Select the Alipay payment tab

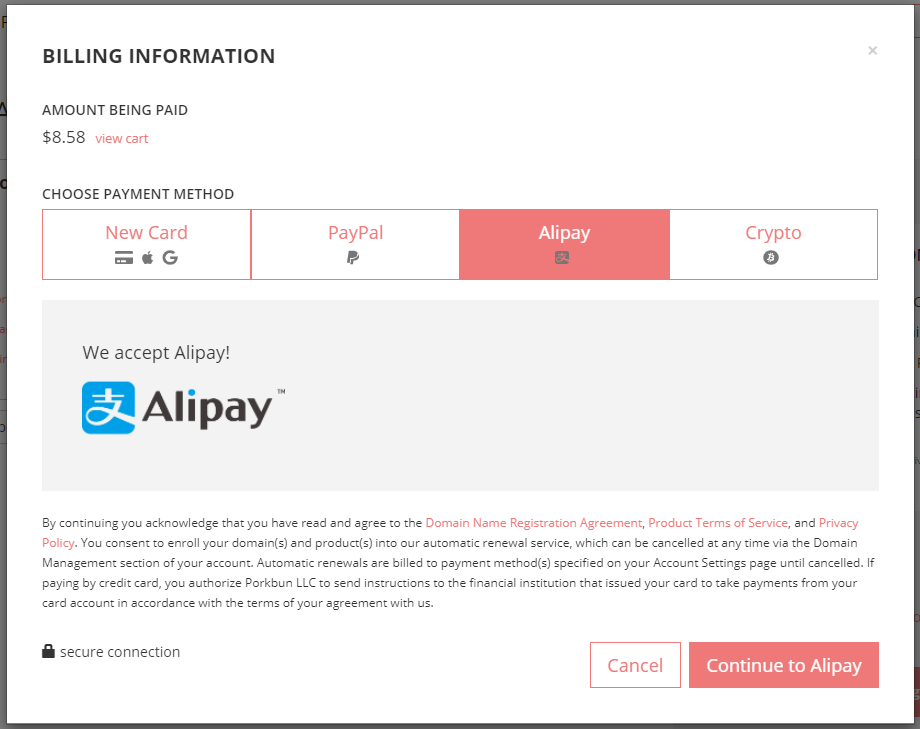click(564, 244)
